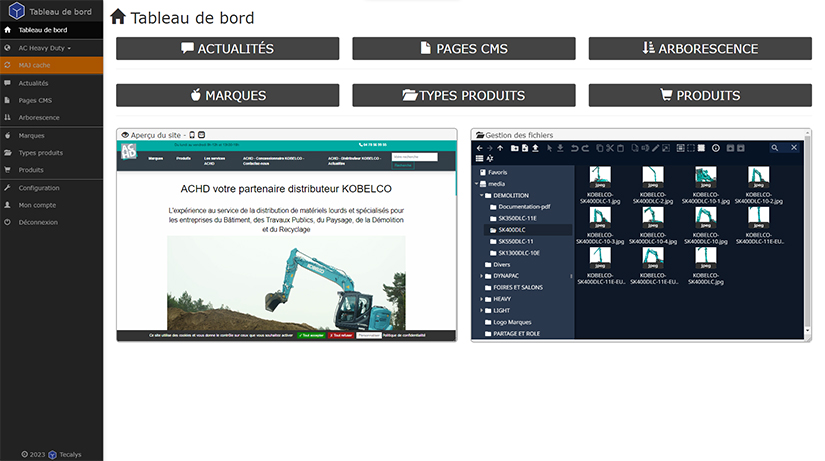The width and height of the screenshot is (825, 461).
Task: Collapse the DEMOLITION folder arrow
Action: (x=481, y=195)
